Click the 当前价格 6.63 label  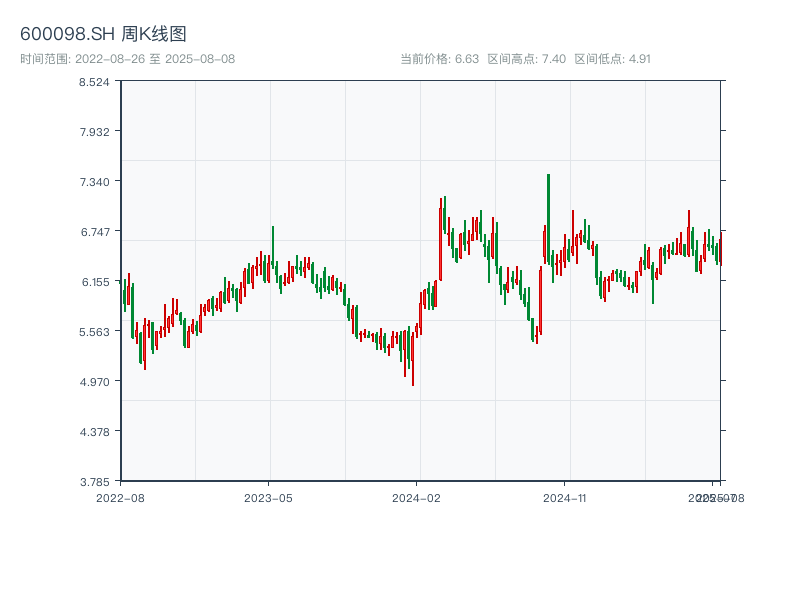[439, 59]
